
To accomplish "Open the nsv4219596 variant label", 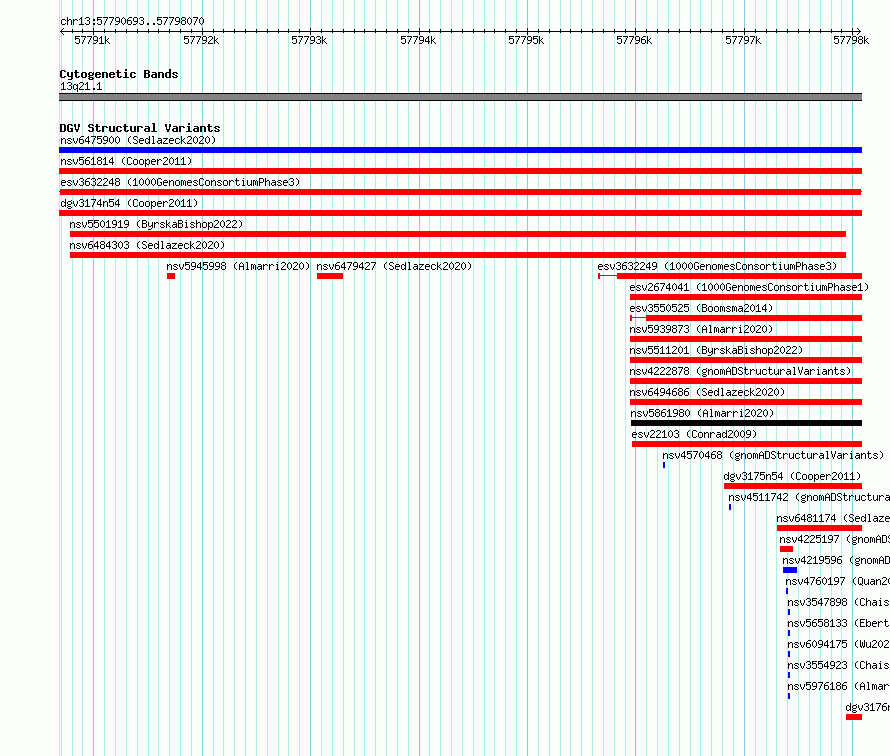I will pyautogui.click(x=836, y=560).
